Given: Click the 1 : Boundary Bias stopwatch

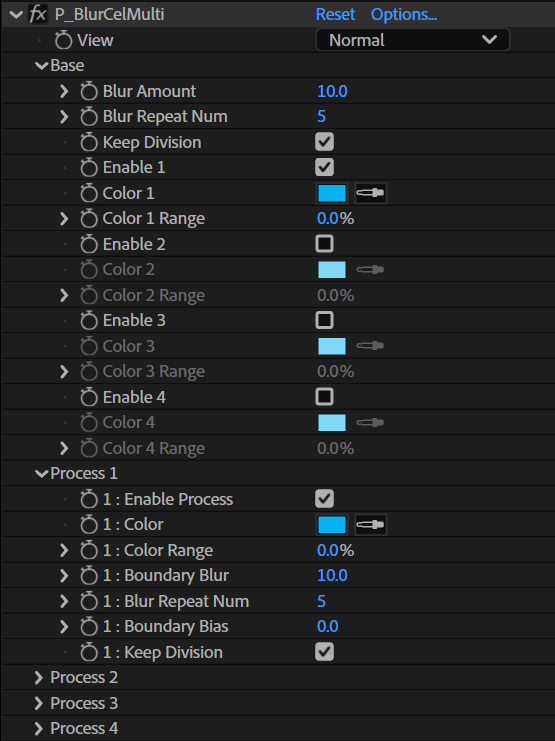Looking at the screenshot, I should (88, 627).
